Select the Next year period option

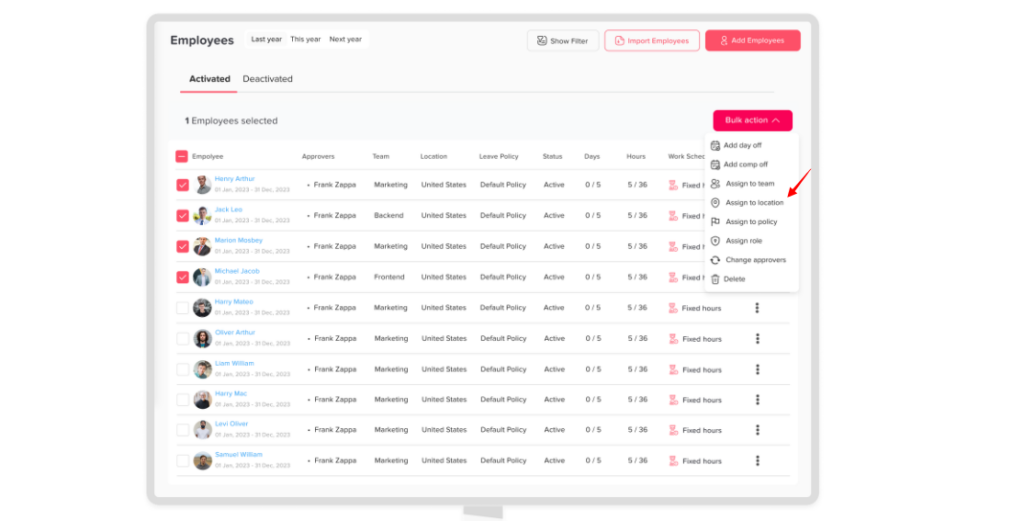[345, 40]
